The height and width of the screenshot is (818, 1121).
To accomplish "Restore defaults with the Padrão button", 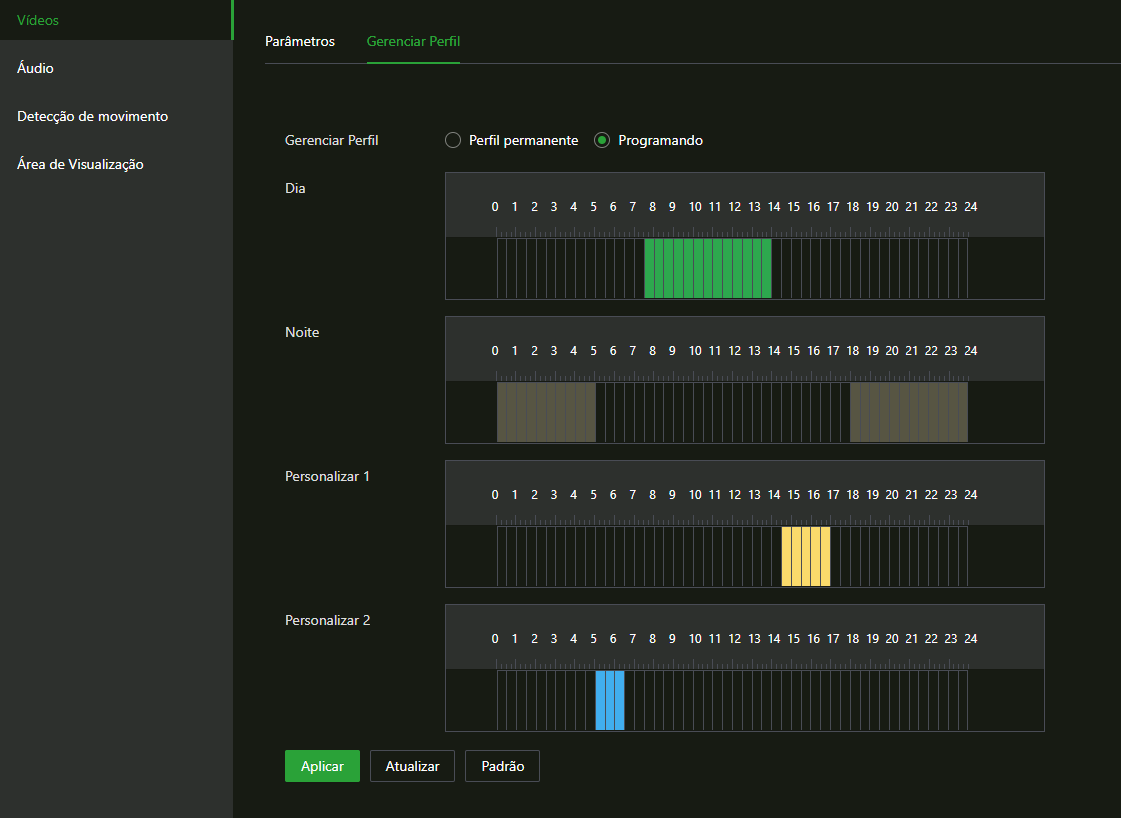I will pos(503,766).
